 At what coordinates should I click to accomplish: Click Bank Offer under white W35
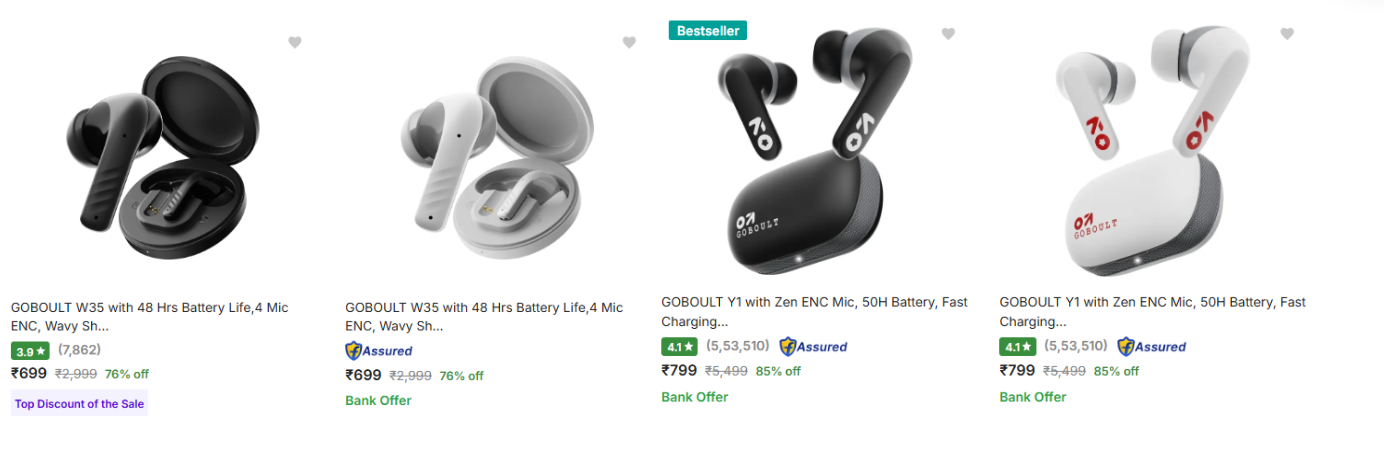[x=378, y=401]
